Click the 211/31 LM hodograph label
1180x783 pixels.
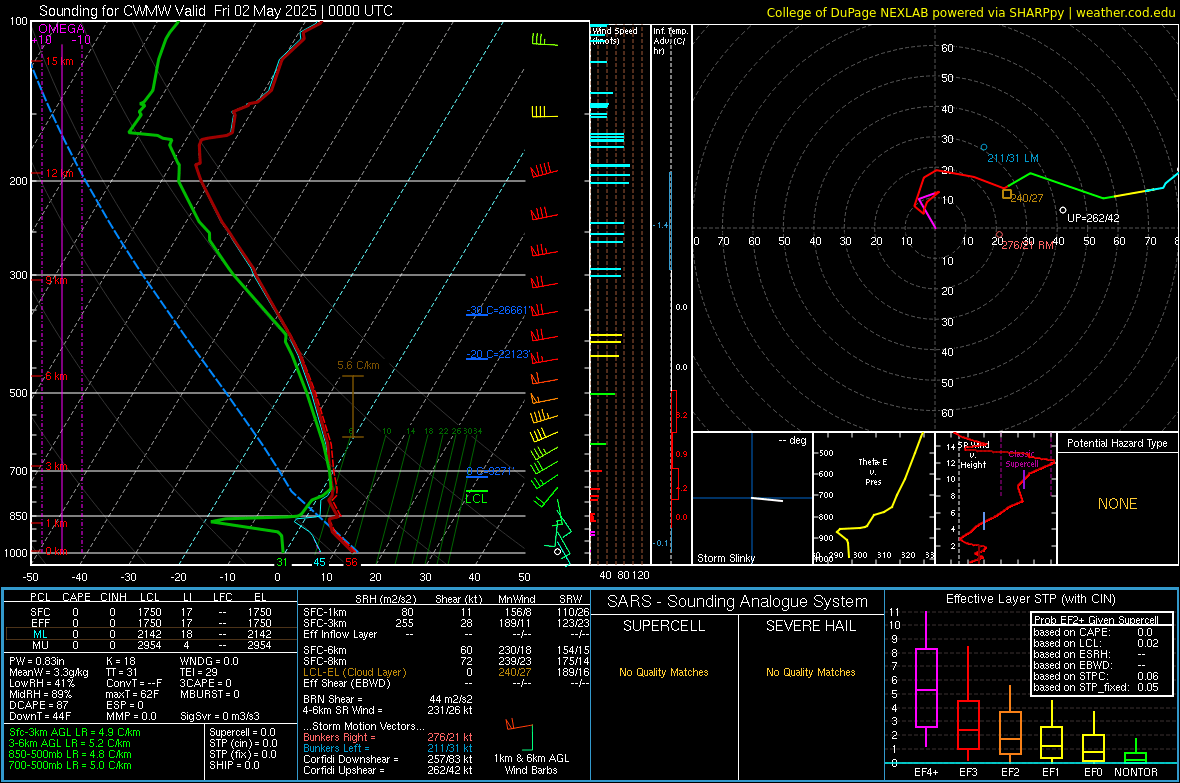click(x=1013, y=158)
